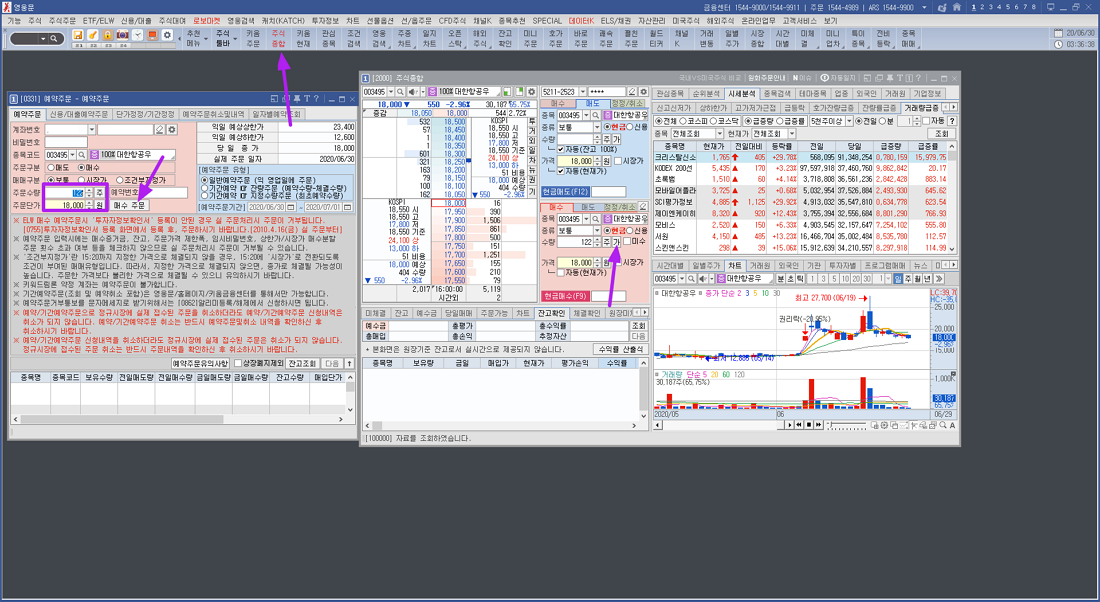
Task: Select 조건부지정가 radio option
Action: [120, 180]
